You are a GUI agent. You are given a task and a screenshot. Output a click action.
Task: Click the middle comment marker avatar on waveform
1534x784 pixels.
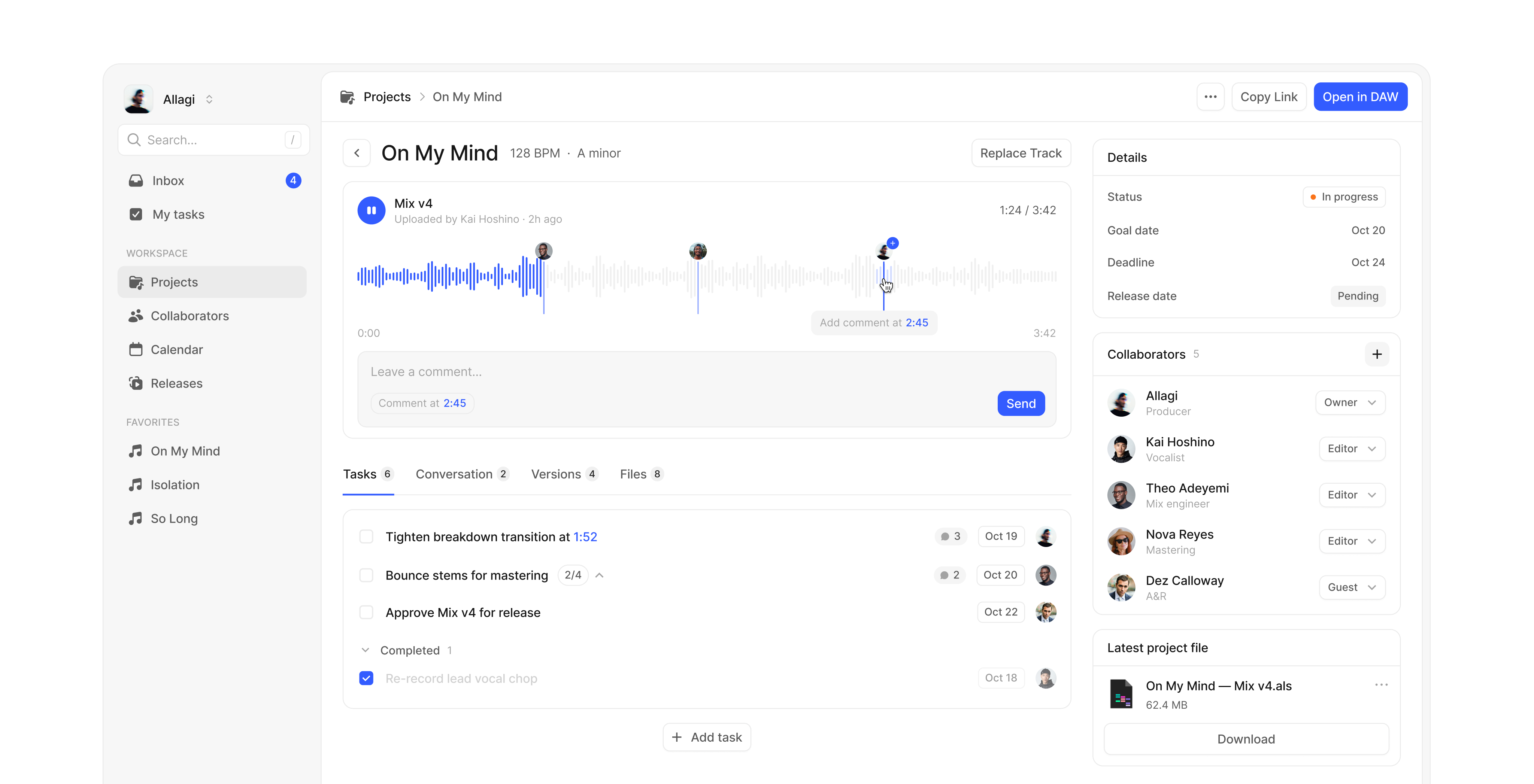[x=697, y=251]
